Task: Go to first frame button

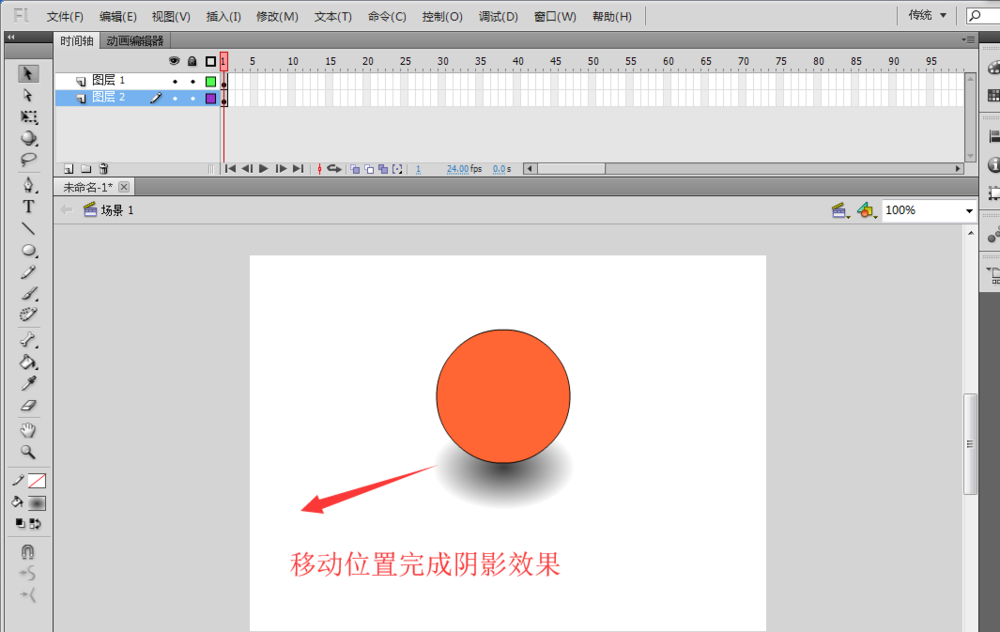Action: coord(231,168)
